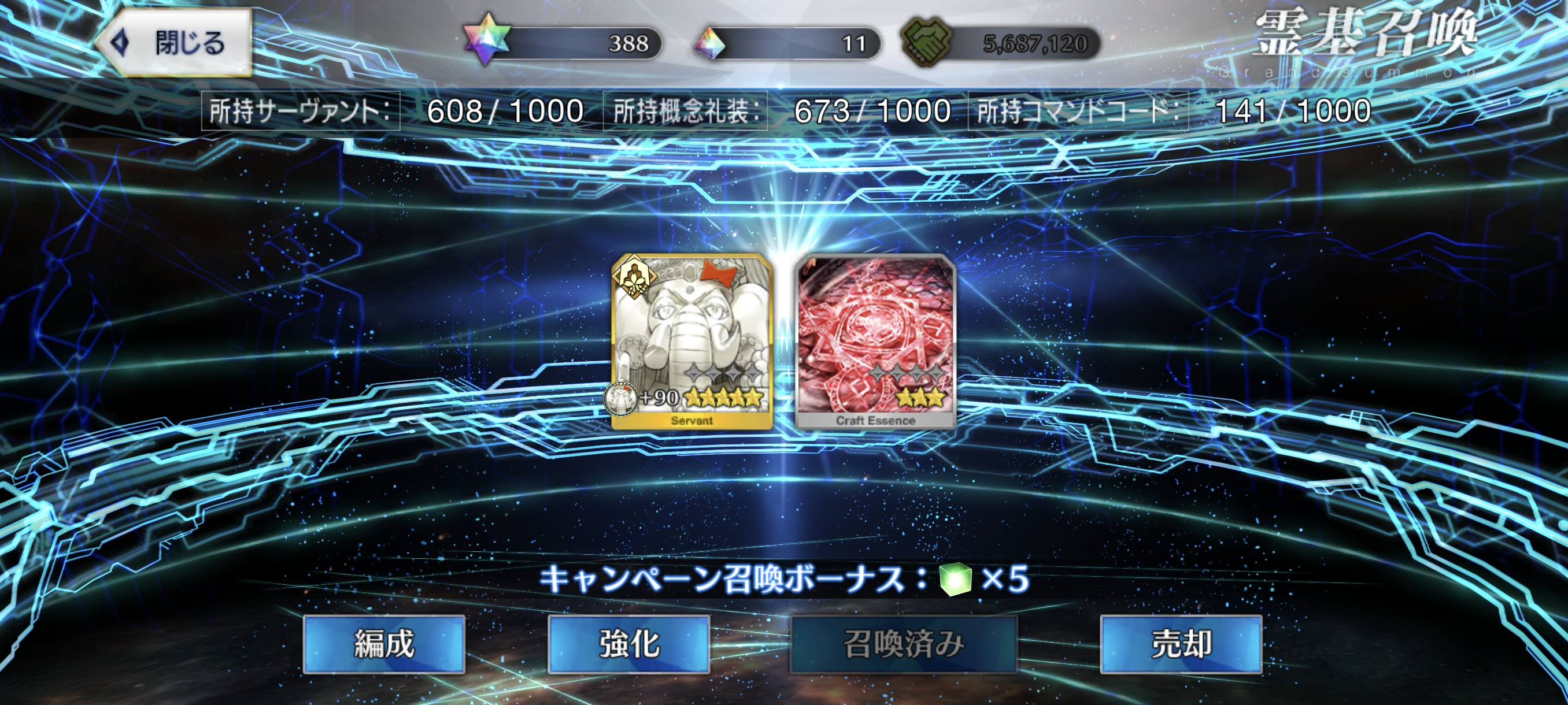Tap the Saint Quartz fragment crystal icon
1568x705 pixels.
(x=711, y=44)
